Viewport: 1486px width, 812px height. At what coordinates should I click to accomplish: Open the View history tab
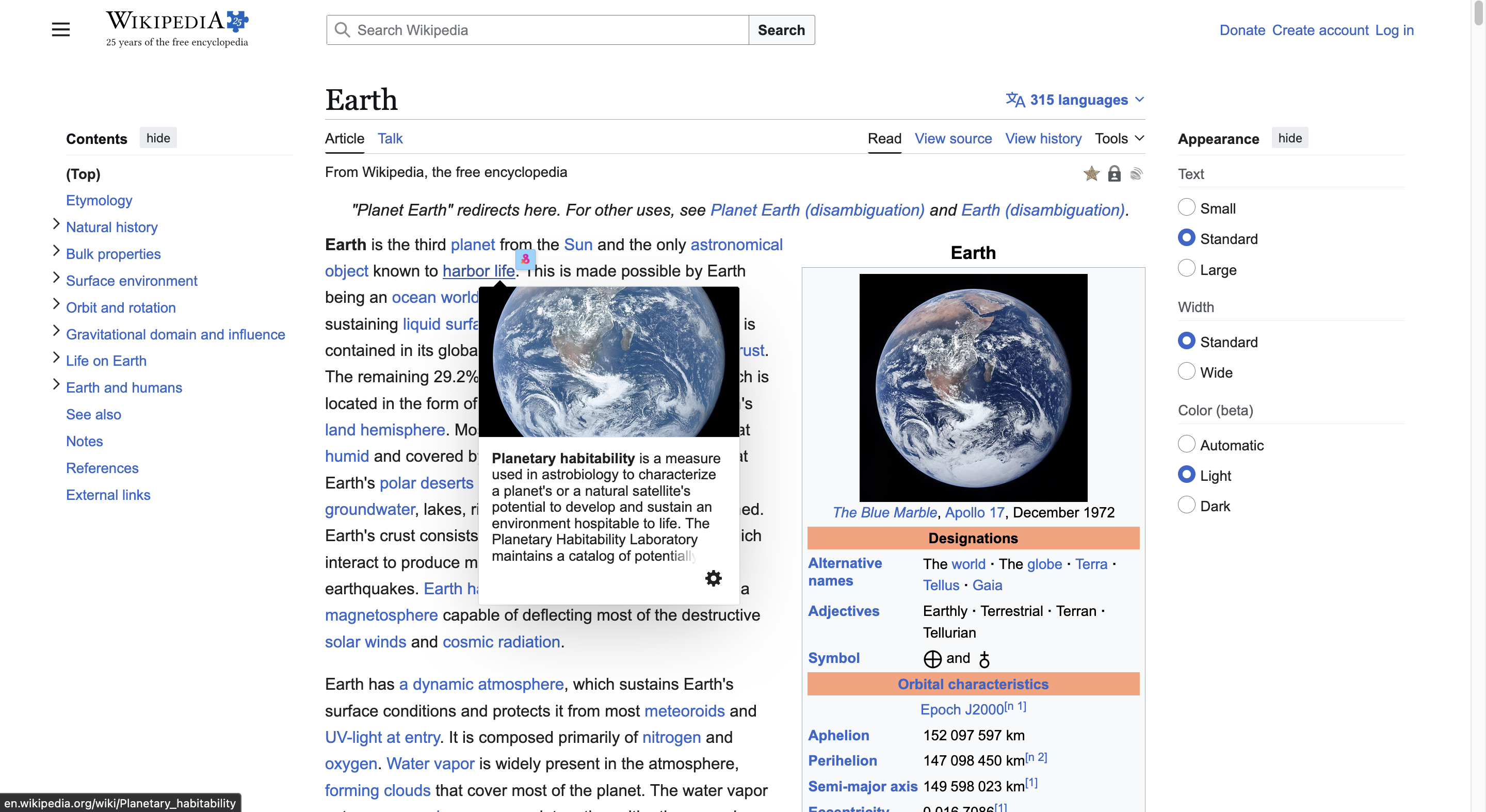[1043, 138]
